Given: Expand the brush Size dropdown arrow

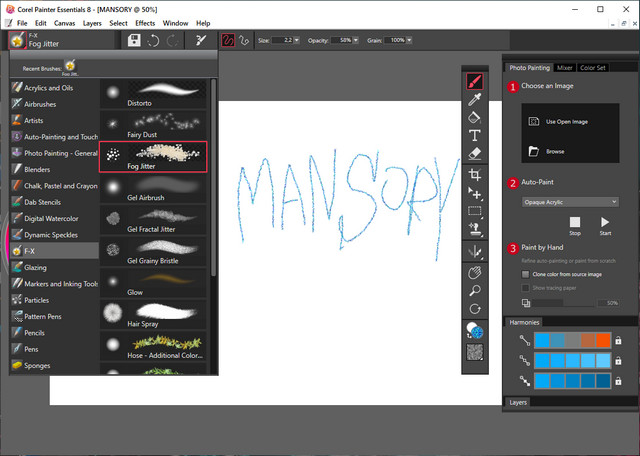Looking at the screenshot, I should tap(298, 40).
